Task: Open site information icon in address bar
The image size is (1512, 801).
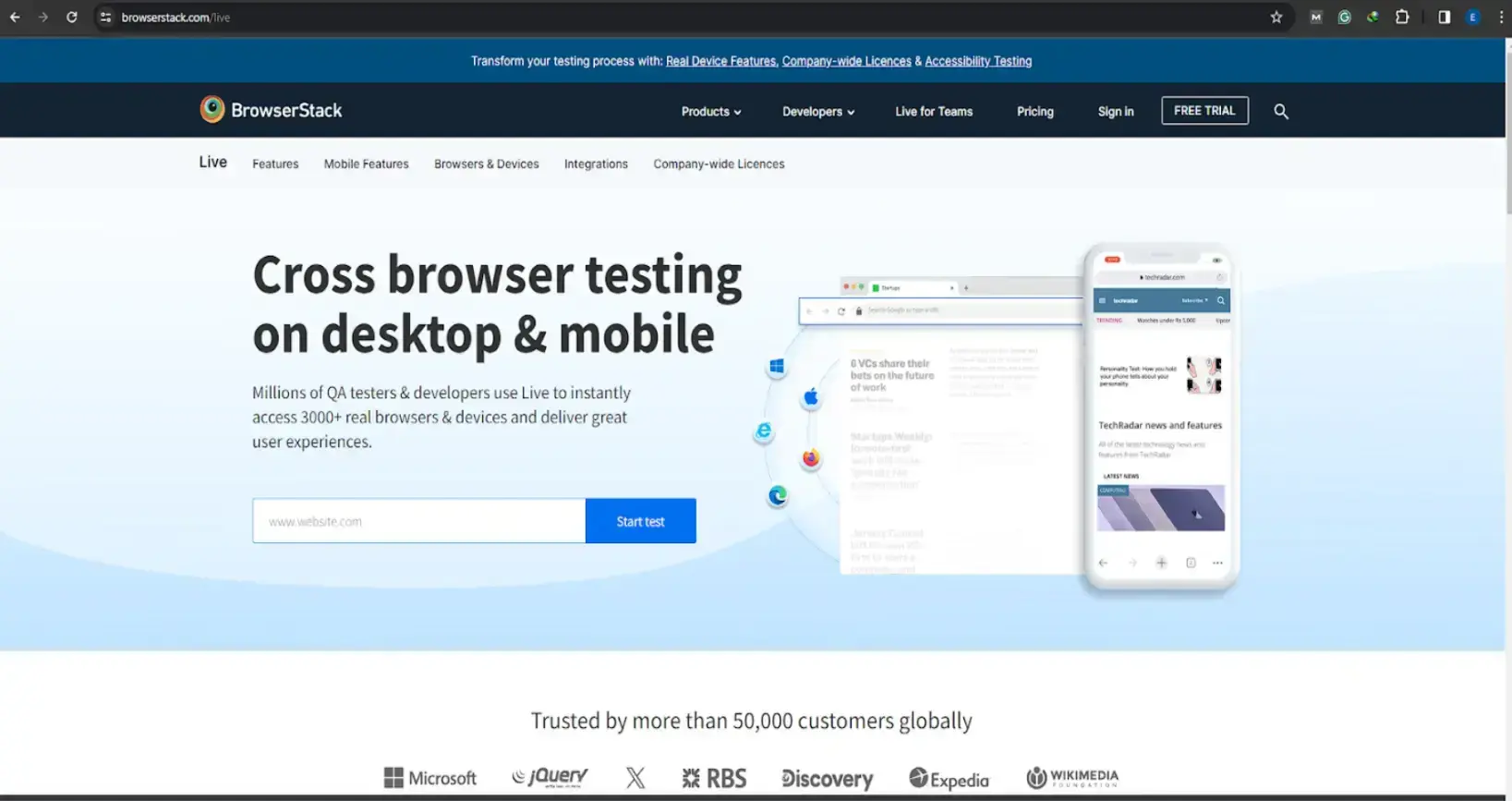Action: [x=106, y=18]
